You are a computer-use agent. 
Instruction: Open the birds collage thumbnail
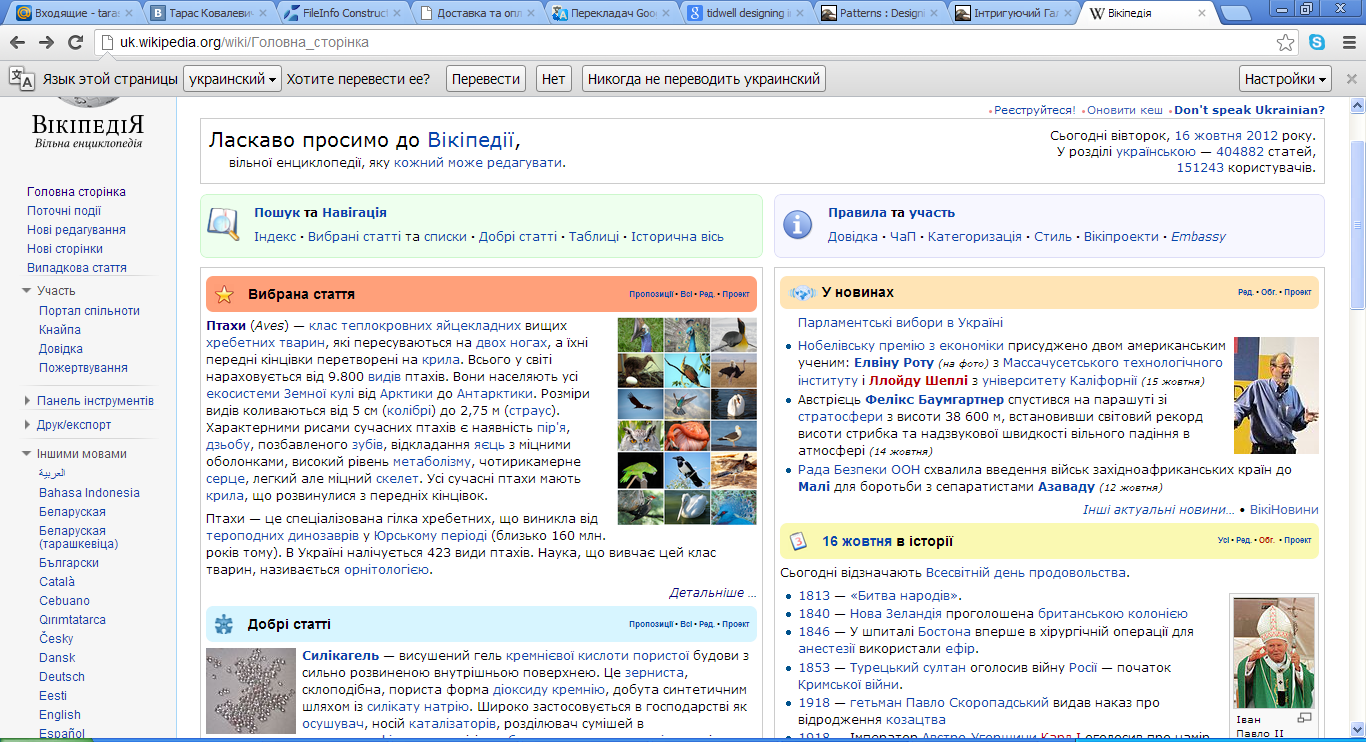tap(687, 421)
